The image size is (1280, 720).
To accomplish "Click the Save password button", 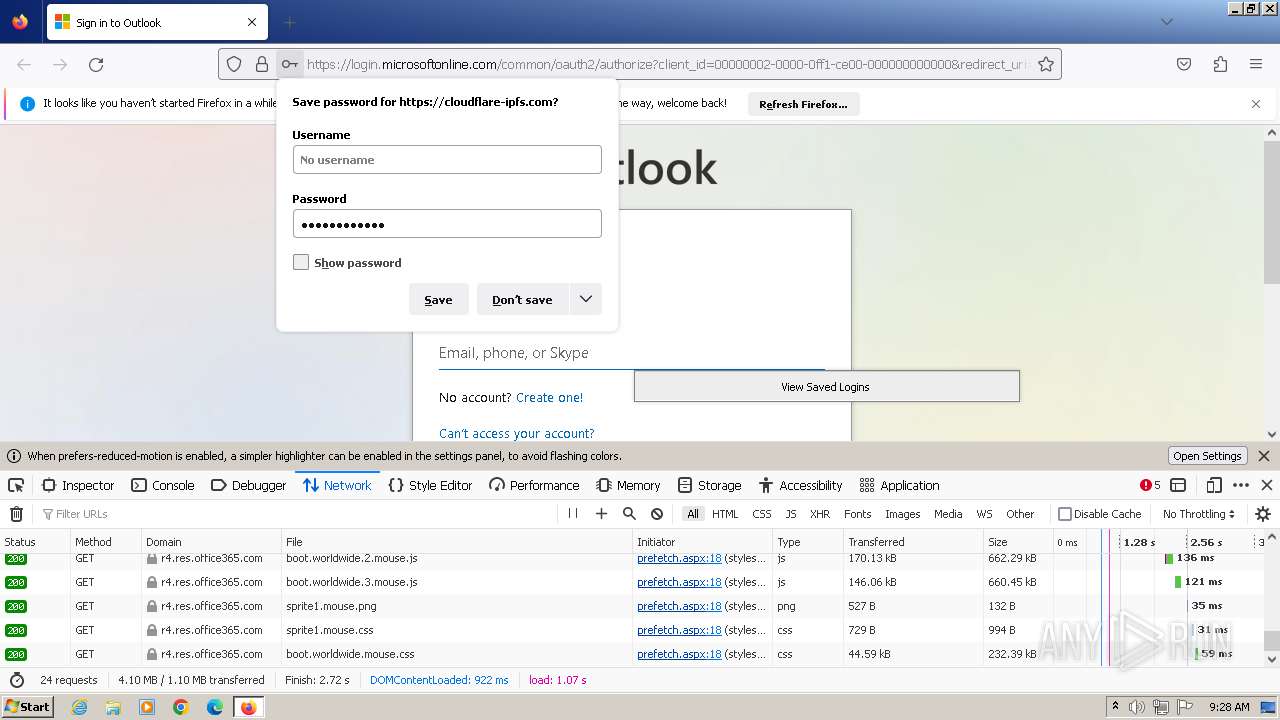I will coord(438,299).
